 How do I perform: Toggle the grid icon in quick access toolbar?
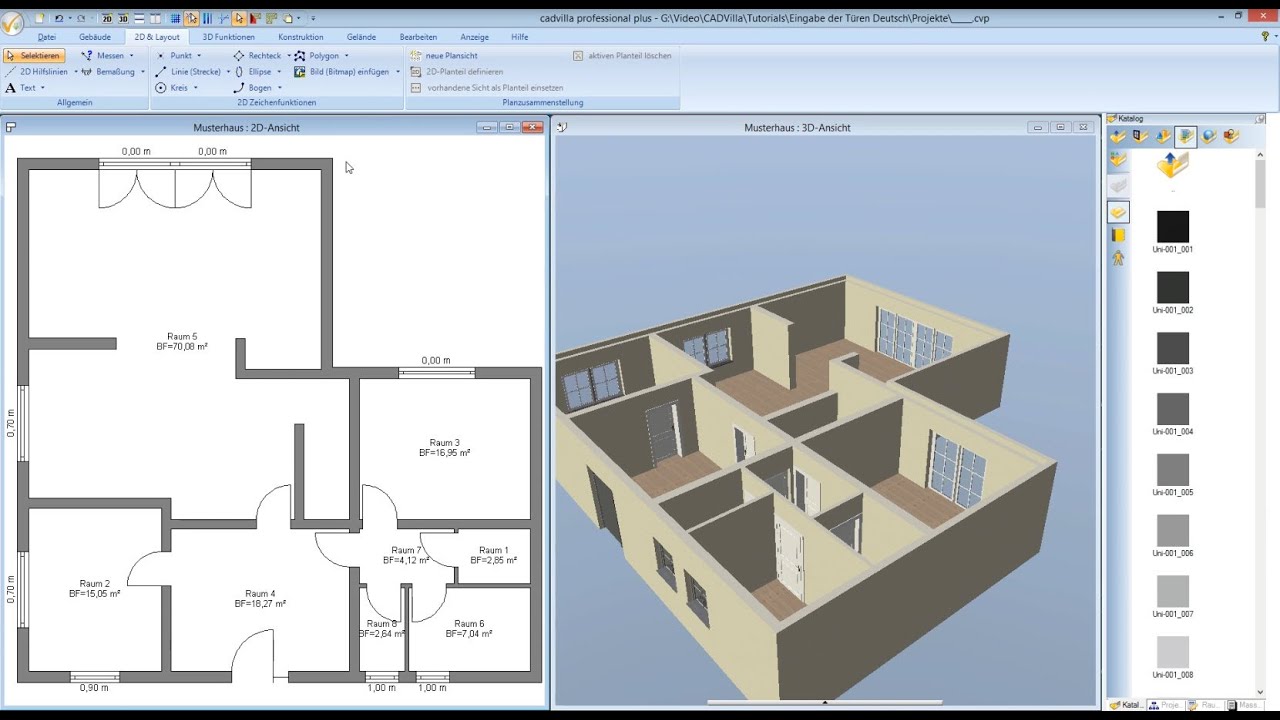(176, 18)
